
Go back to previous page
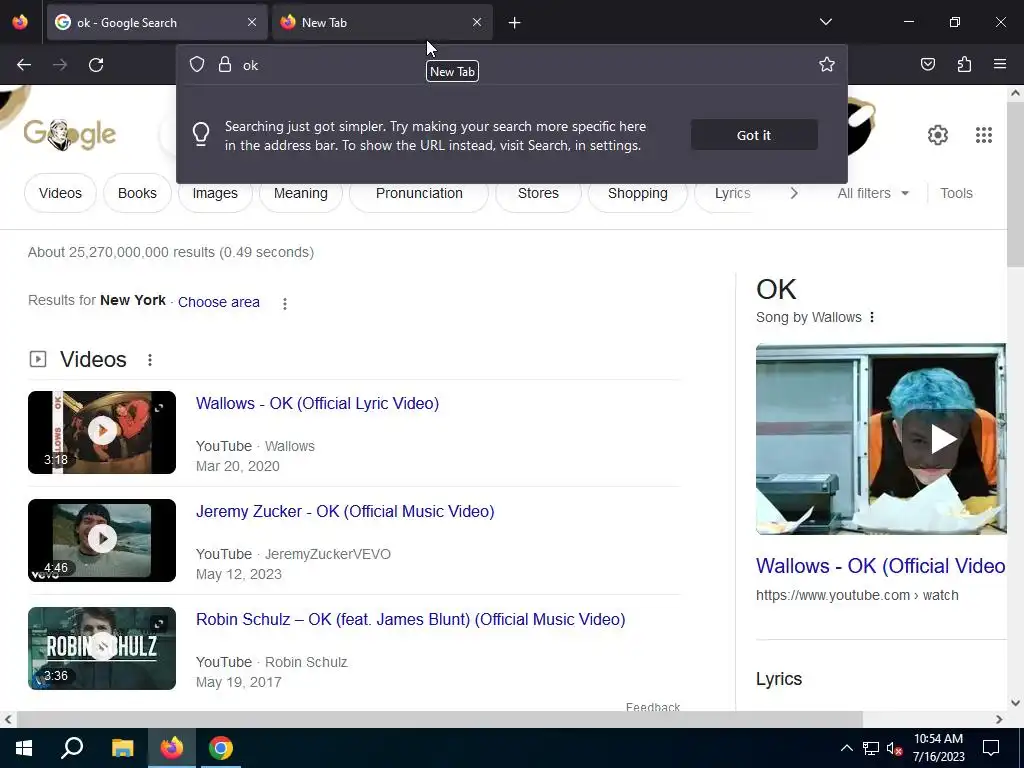[x=24, y=65]
